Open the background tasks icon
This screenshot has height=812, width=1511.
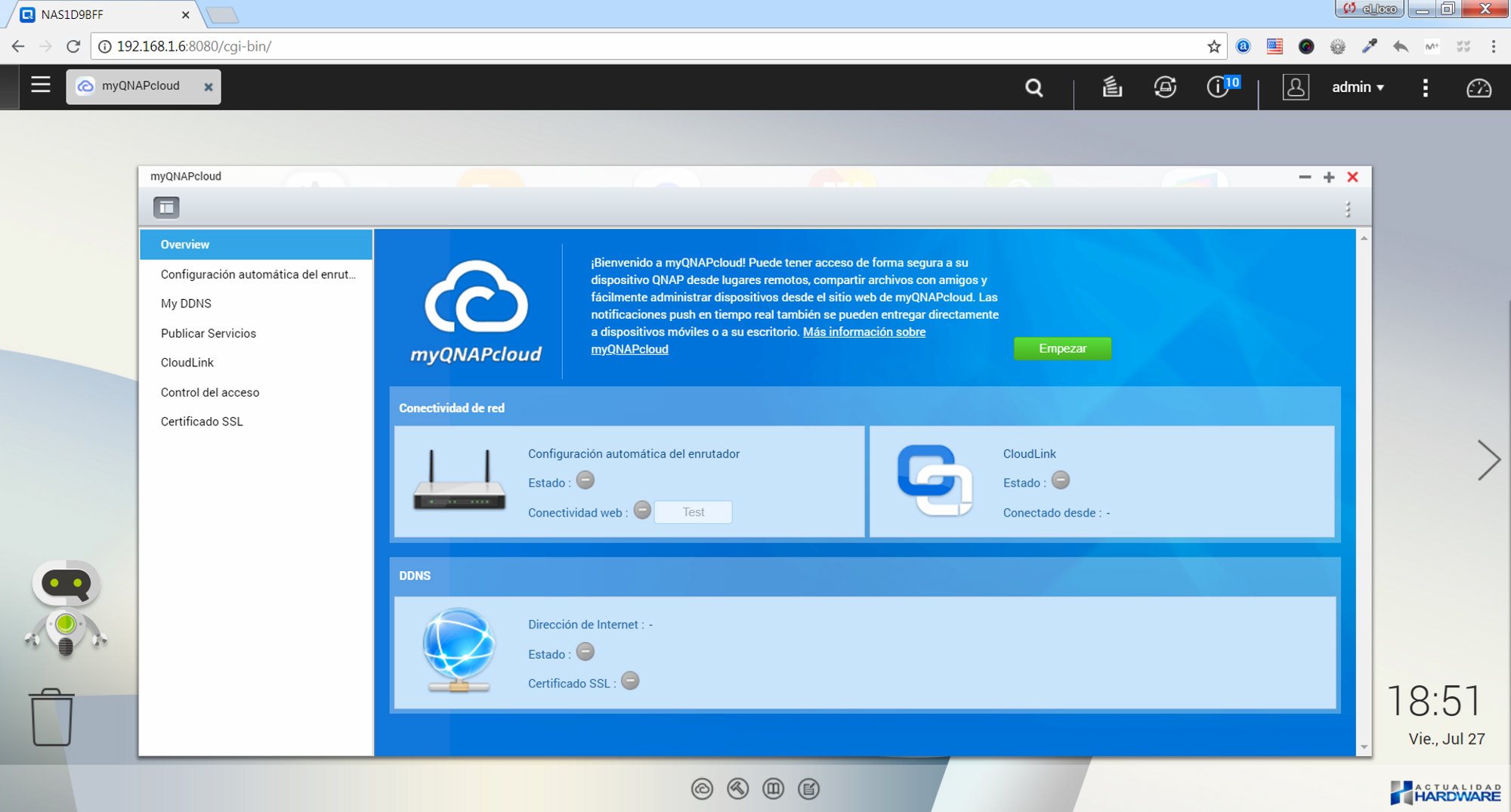pyautogui.click(x=1111, y=88)
